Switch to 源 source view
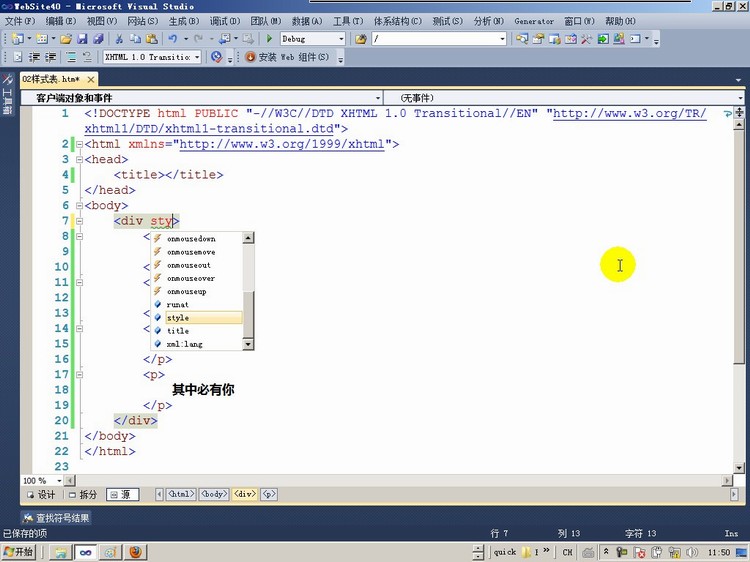 click(x=122, y=495)
